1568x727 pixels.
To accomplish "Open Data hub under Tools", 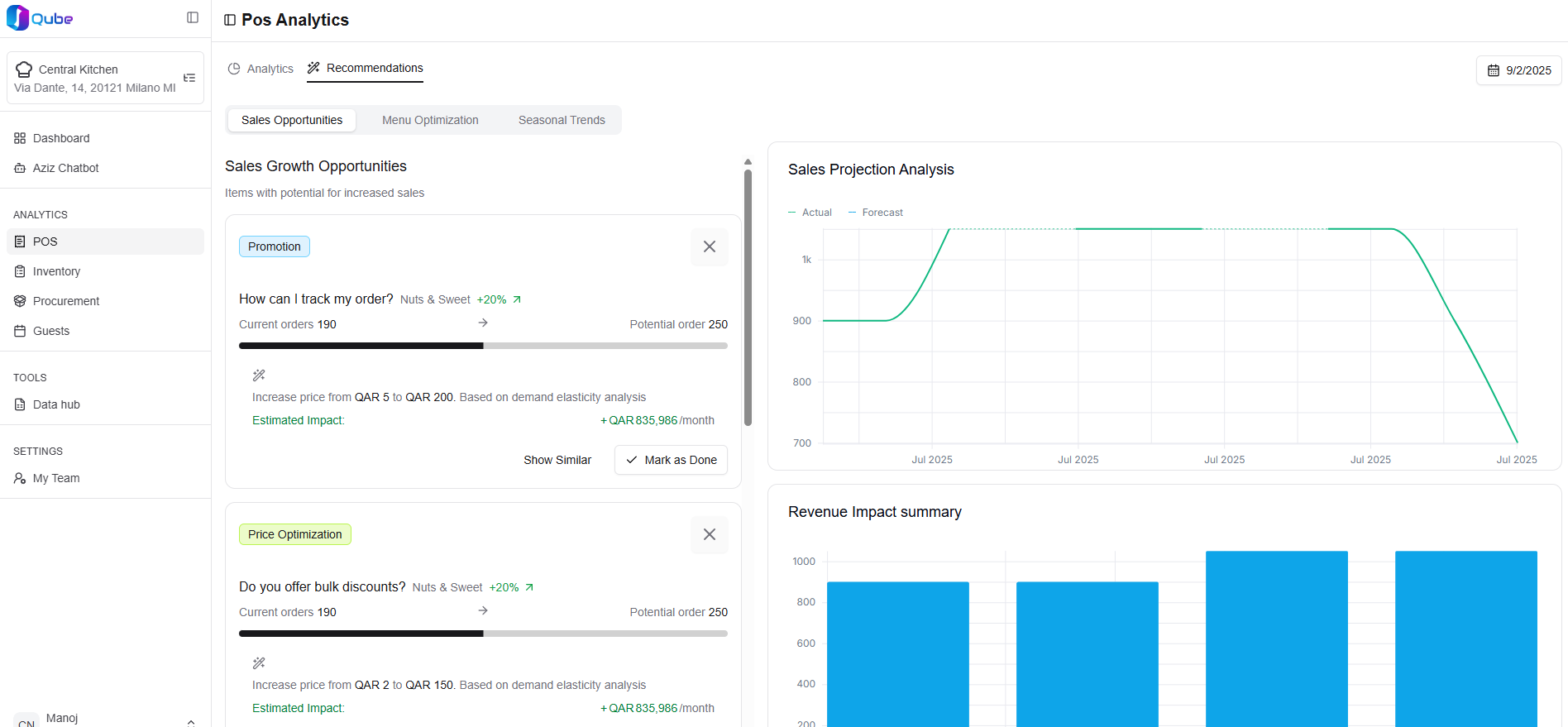I will (105, 404).
